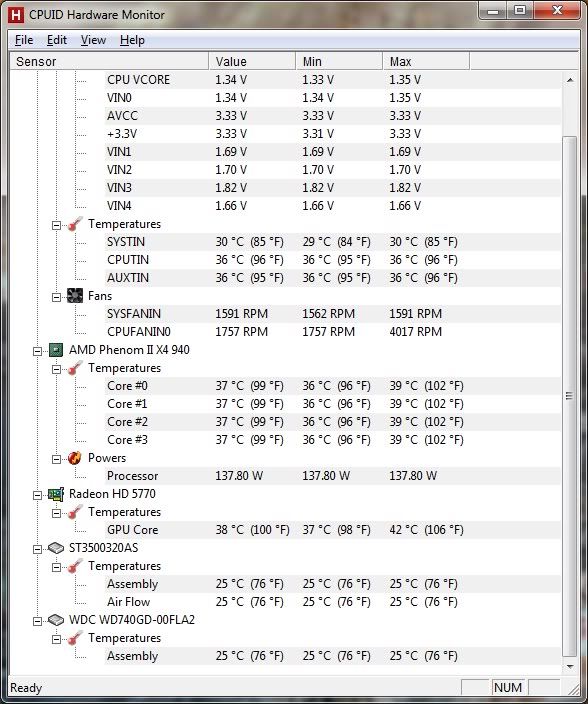This screenshot has height=704, width=588.
Task: Click thermometer icon under WDC WD740GD-00FLA2
Action: point(75,638)
